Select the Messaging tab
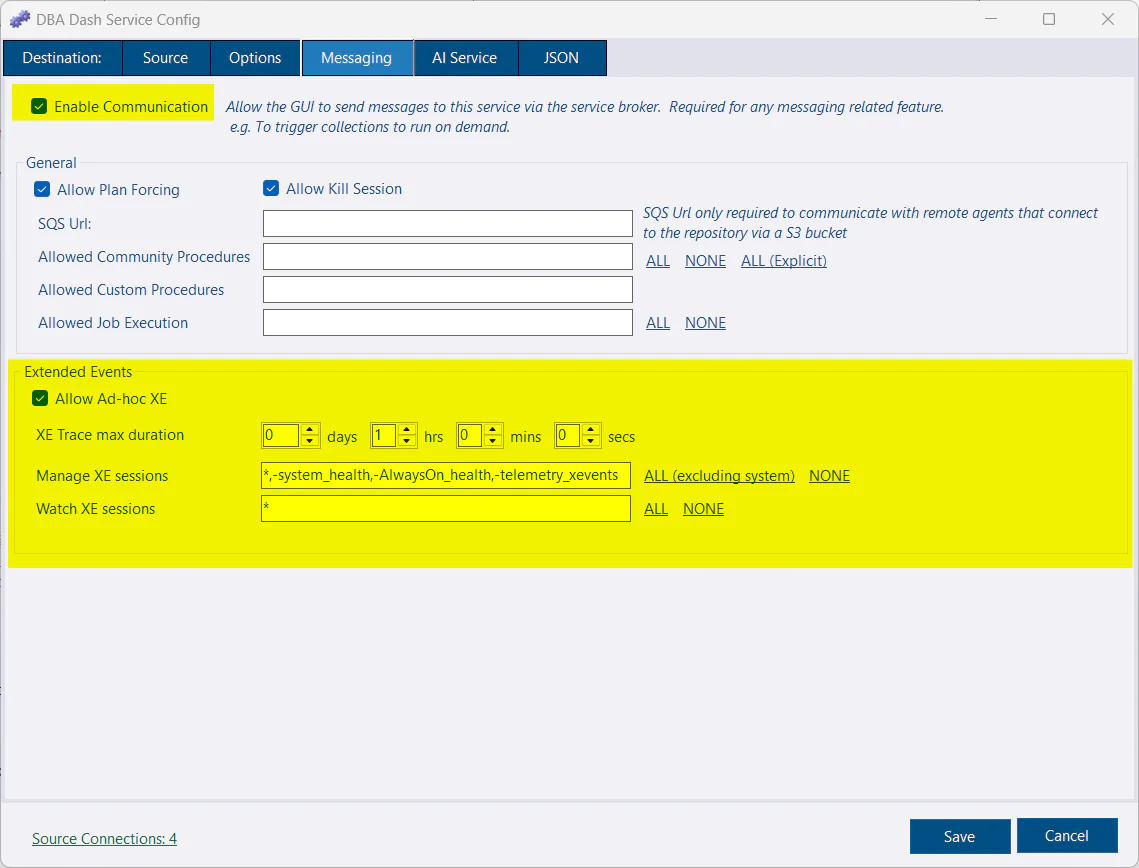The height and width of the screenshot is (868, 1139). click(357, 58)
